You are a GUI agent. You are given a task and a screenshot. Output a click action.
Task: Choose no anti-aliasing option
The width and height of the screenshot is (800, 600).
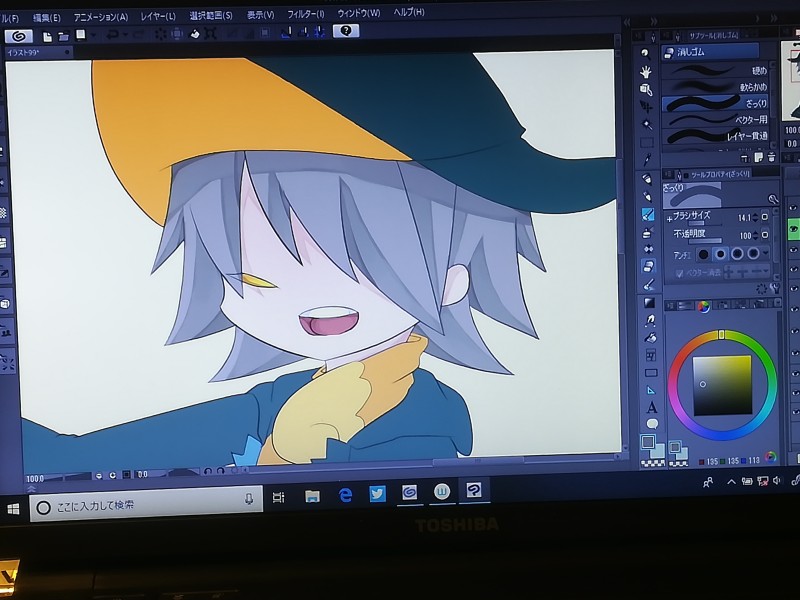pyautogui.click(x=704, y=254)
